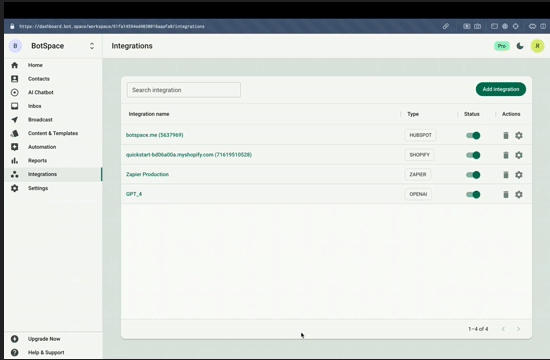The image size is (550, 360).
Task: Click the Pro plan badge
Action: point(502,46)
